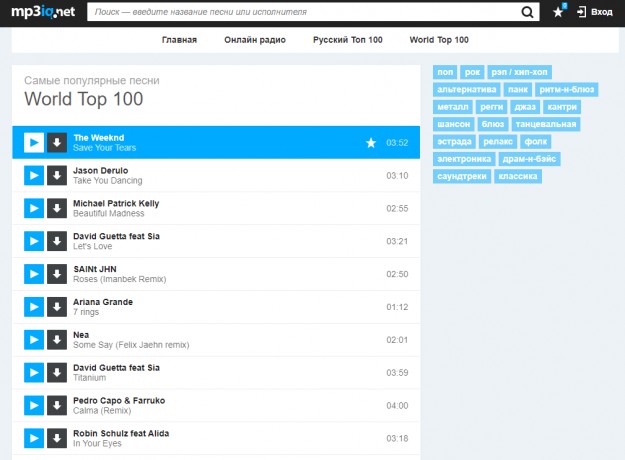
Task: Download Let's Love by David Guetta
Action: pyautogui.click(x=57, y=241)
